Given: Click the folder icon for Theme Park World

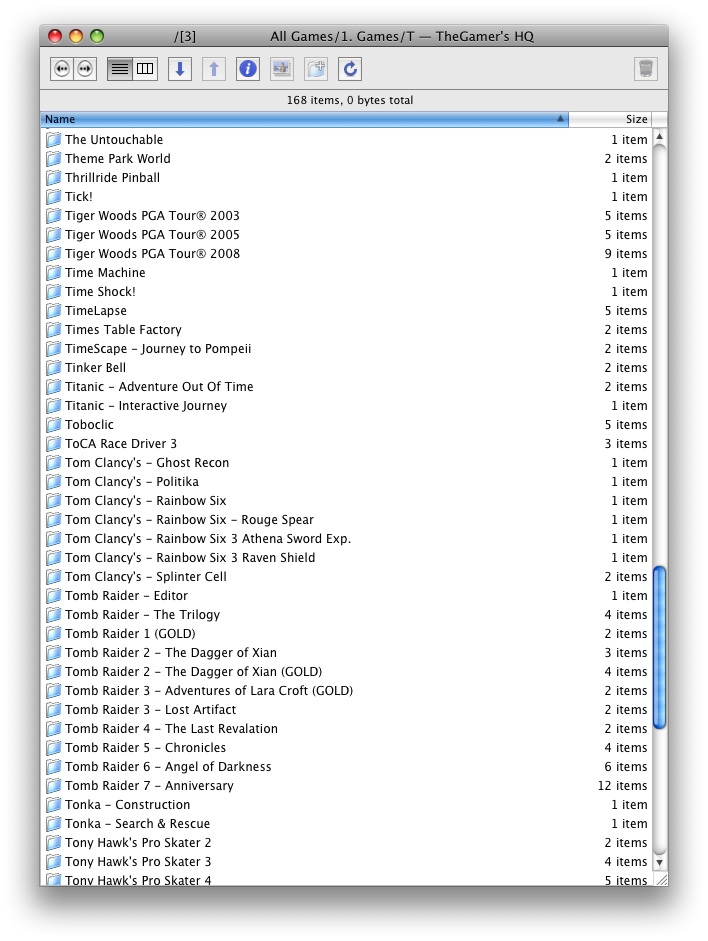Looking at the screenshot, I should pyautogui.click(x=54, y=159).
